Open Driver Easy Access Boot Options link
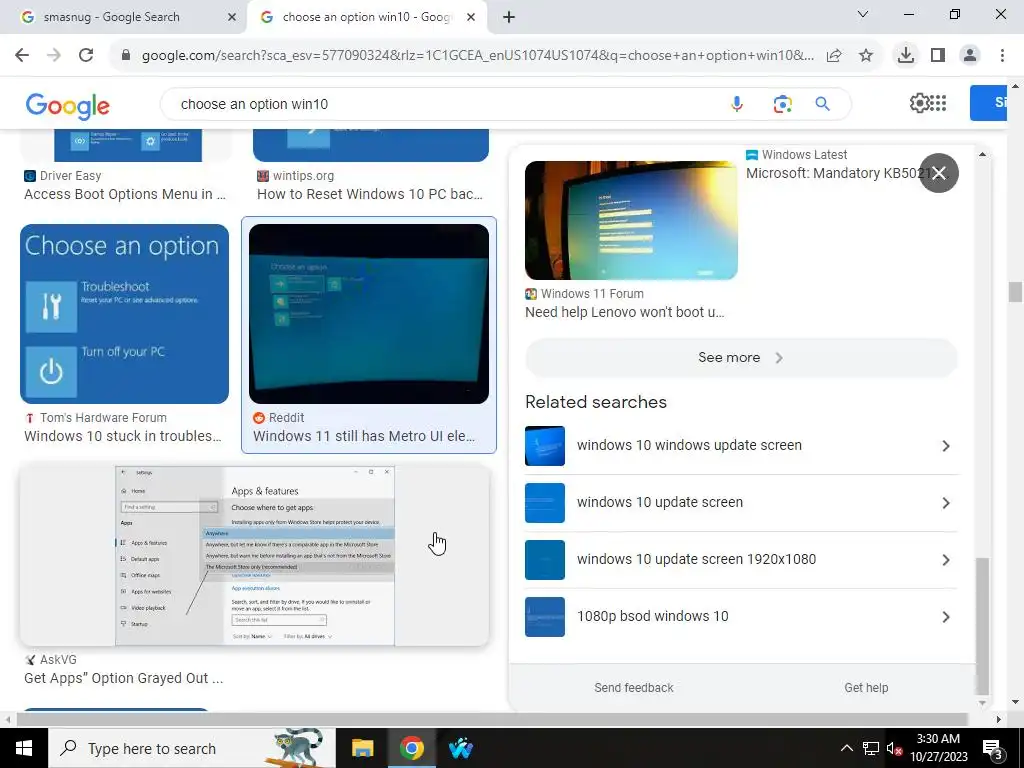Viewport: 1024px width, 768px height. point(125,194)
